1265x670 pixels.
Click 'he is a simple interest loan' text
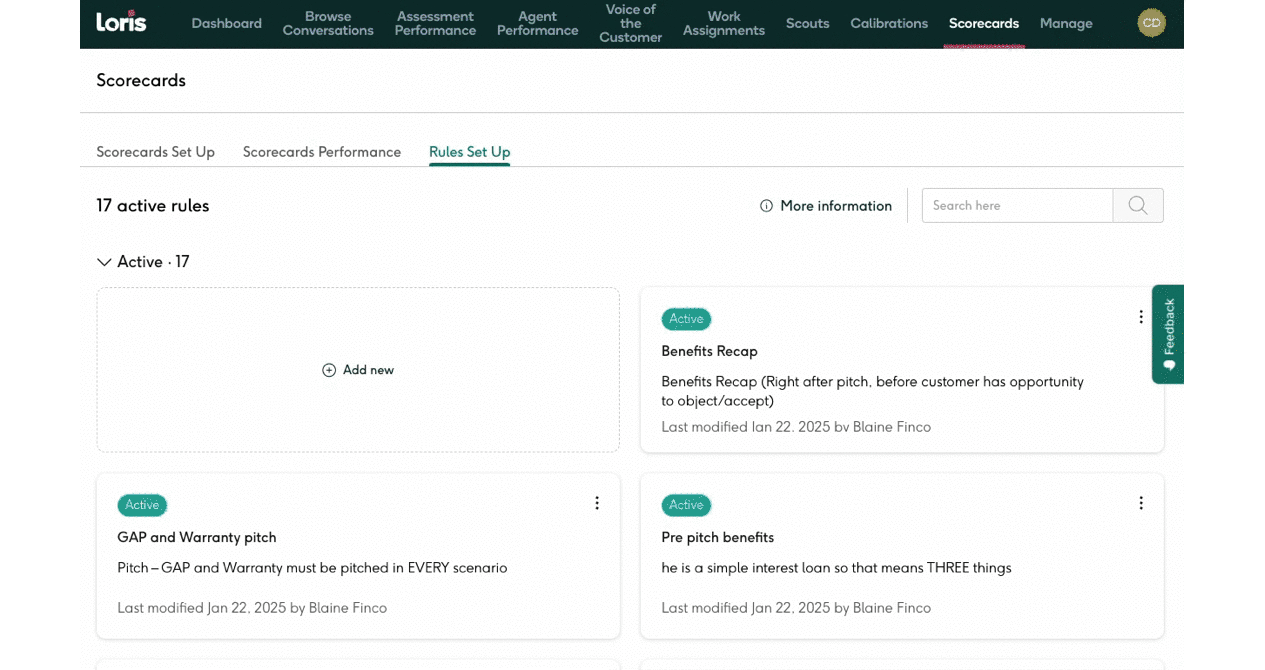click(x=836, y=568)
